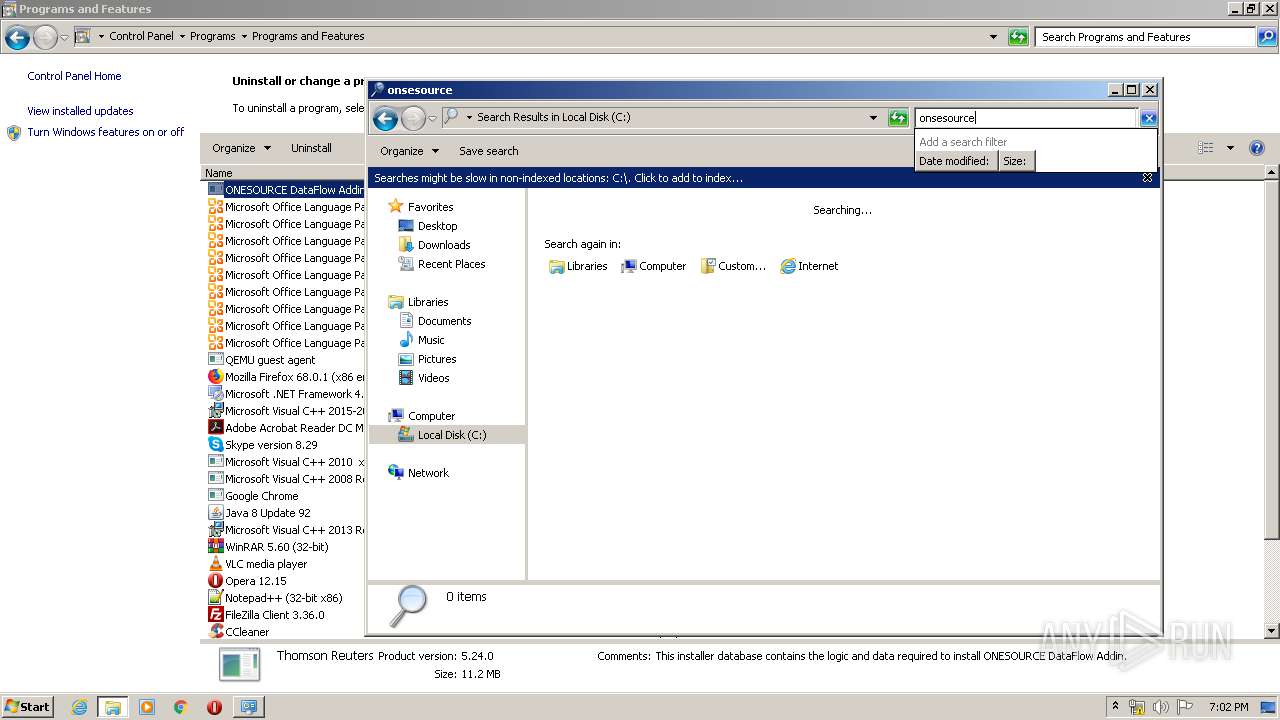1280x720 pixels.
Task: Click inside the onsesource search field
Action: (1025, 118)
